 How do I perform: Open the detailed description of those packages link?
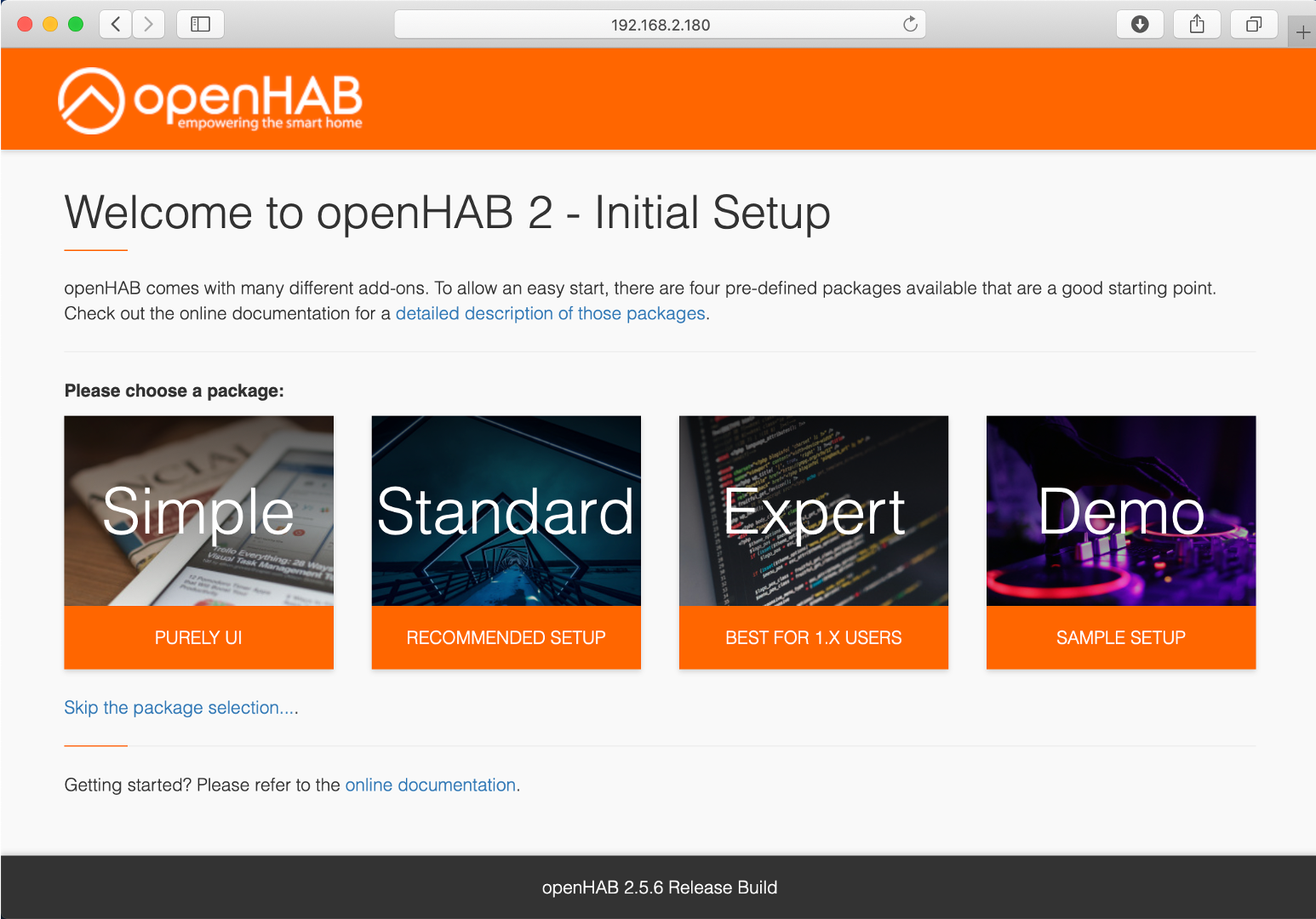551,313
